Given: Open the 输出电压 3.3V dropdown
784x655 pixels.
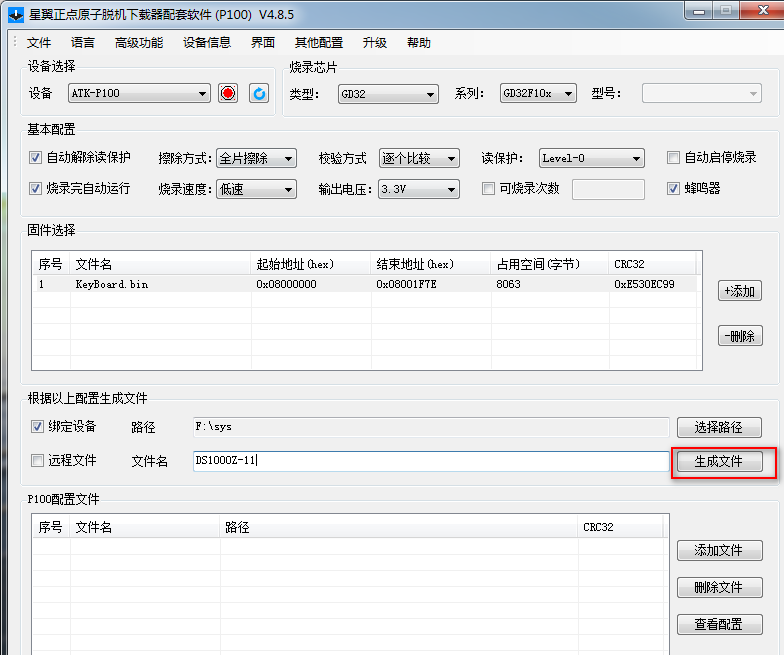Looking at the screenshot, I should click(x=419, y=190).
